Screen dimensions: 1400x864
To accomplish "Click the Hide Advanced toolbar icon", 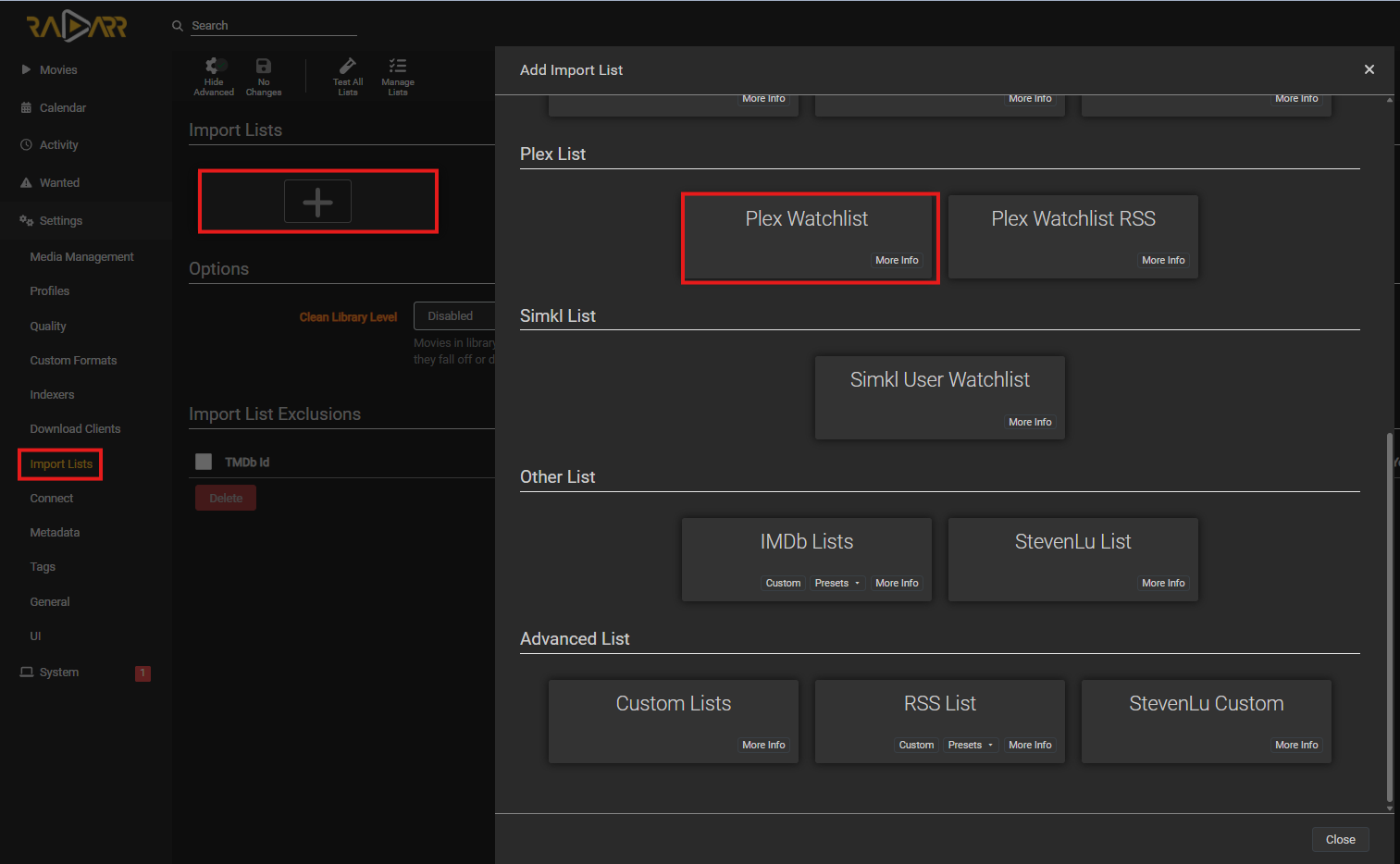I will 214,66.
